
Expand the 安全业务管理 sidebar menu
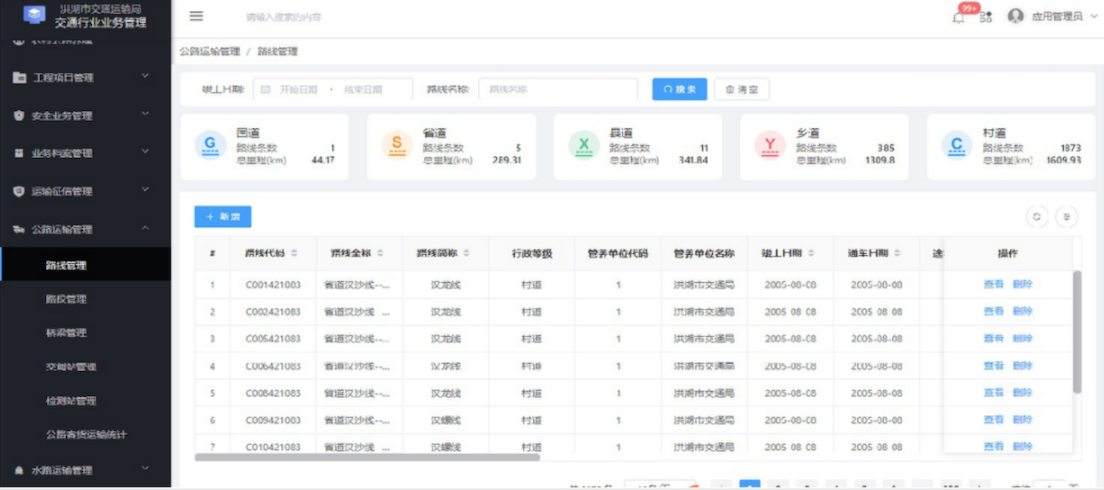coord(85,116)
